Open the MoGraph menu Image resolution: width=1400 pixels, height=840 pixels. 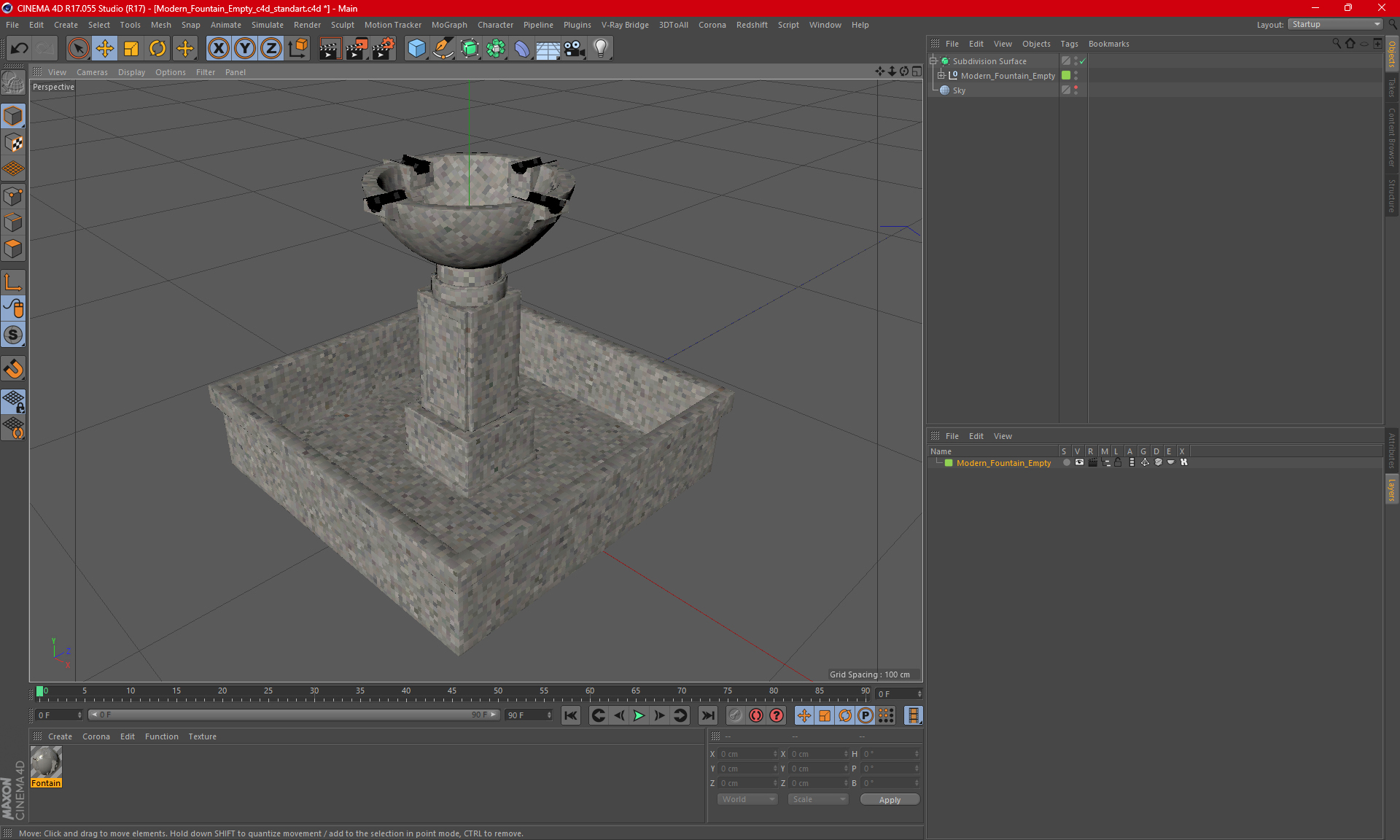coord(448,25)
